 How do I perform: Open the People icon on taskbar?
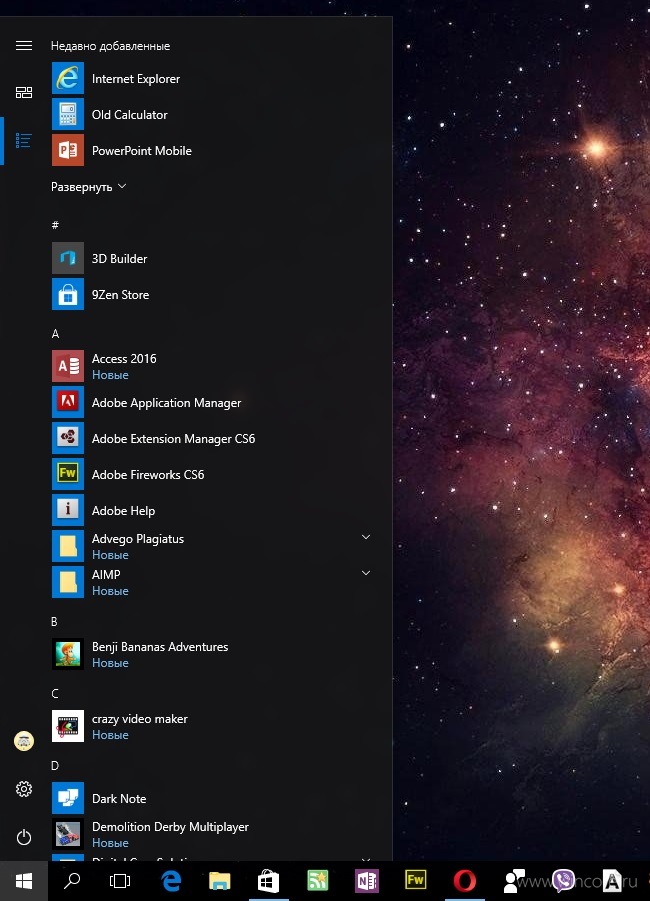pyautogui.click(x=513, y=881)
